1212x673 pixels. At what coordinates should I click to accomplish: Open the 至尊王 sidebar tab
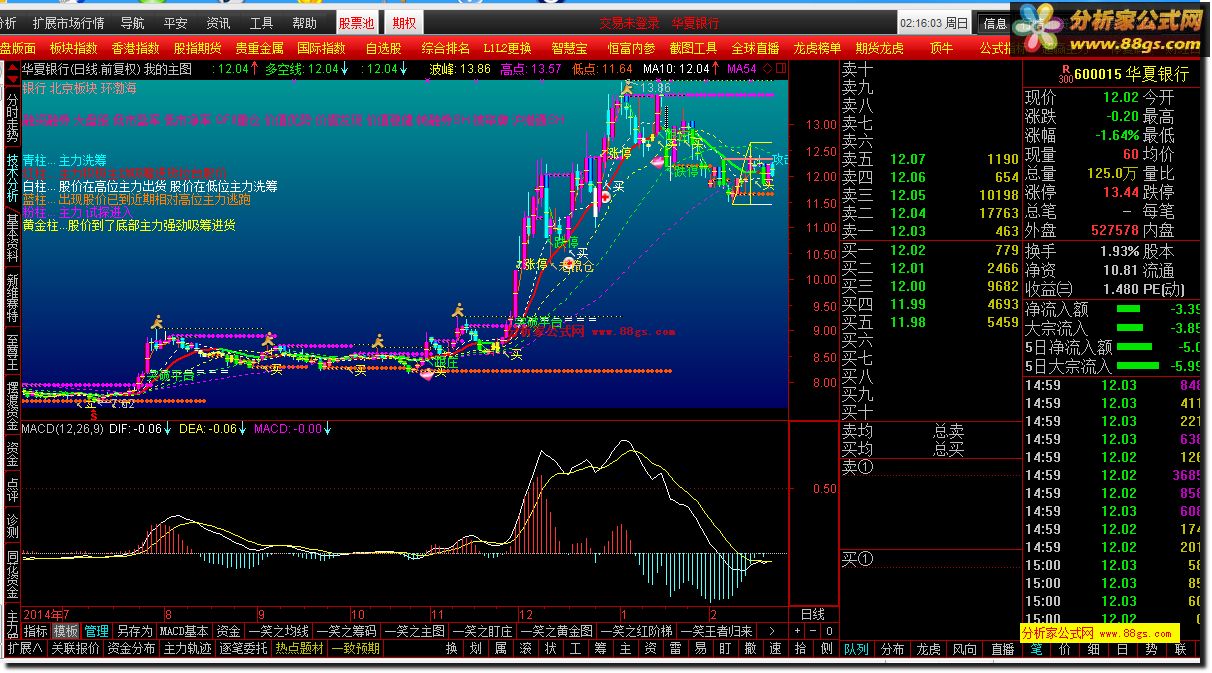(x=12, y=352)
